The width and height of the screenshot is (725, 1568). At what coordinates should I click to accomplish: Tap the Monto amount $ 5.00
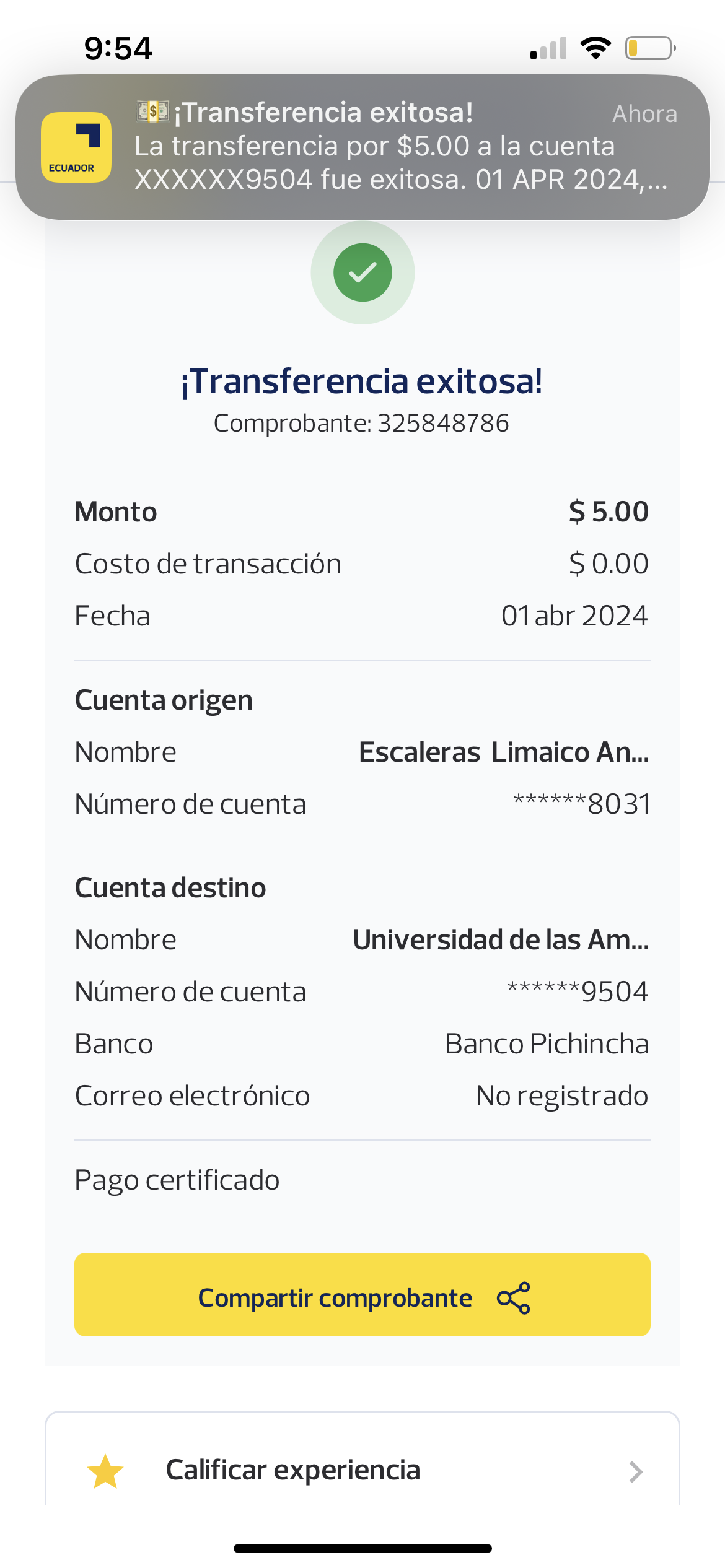[x=609, y=512]
